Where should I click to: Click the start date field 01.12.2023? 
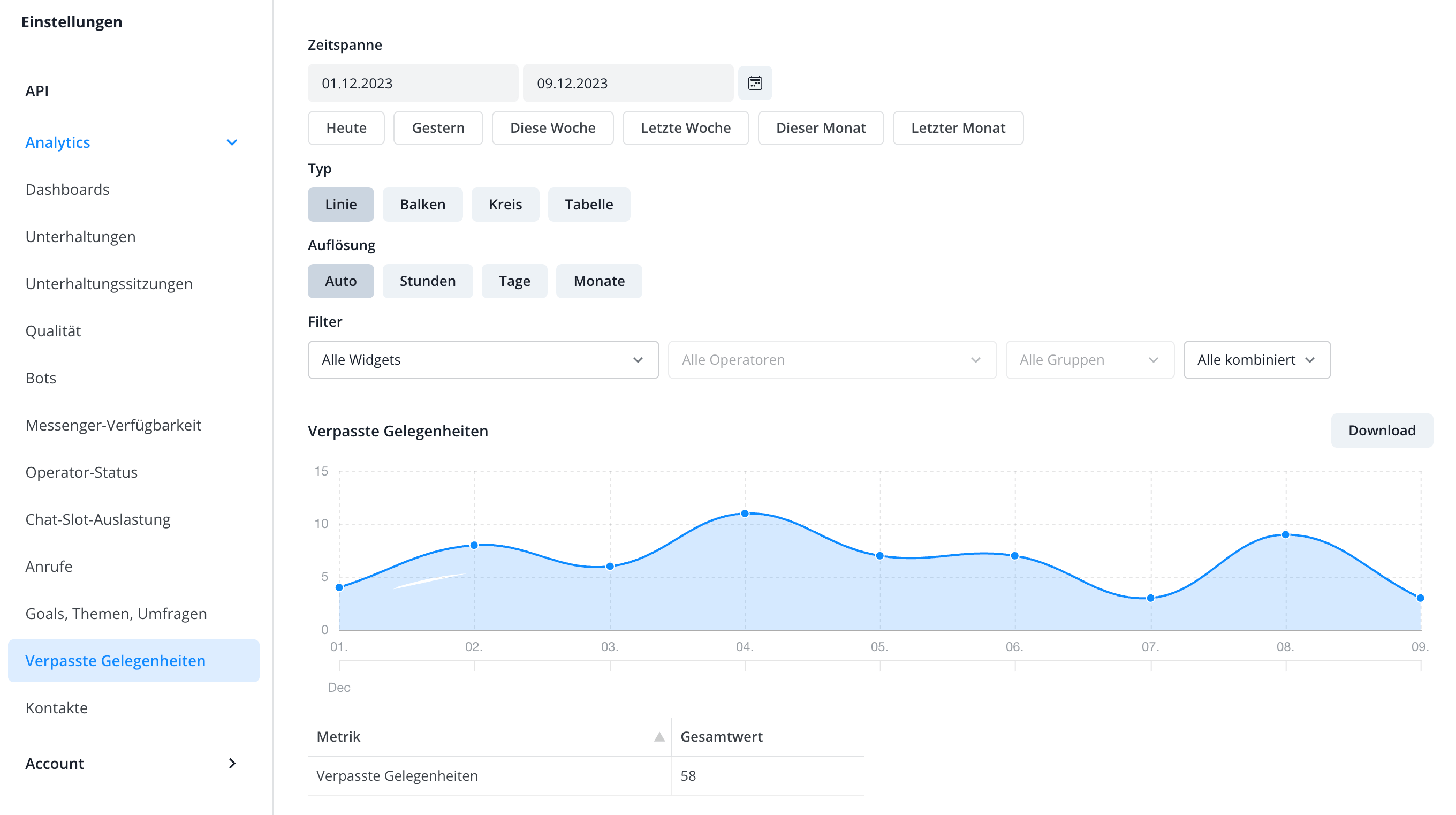click(x=412, y=83)
